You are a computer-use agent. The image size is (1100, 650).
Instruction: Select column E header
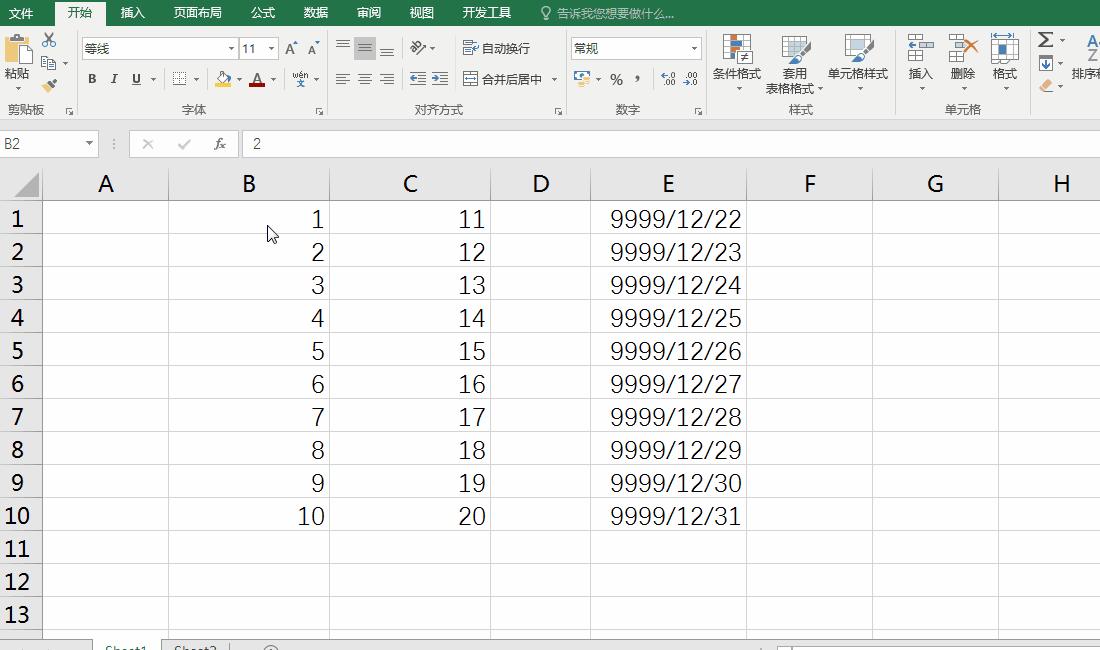point(668,184)
